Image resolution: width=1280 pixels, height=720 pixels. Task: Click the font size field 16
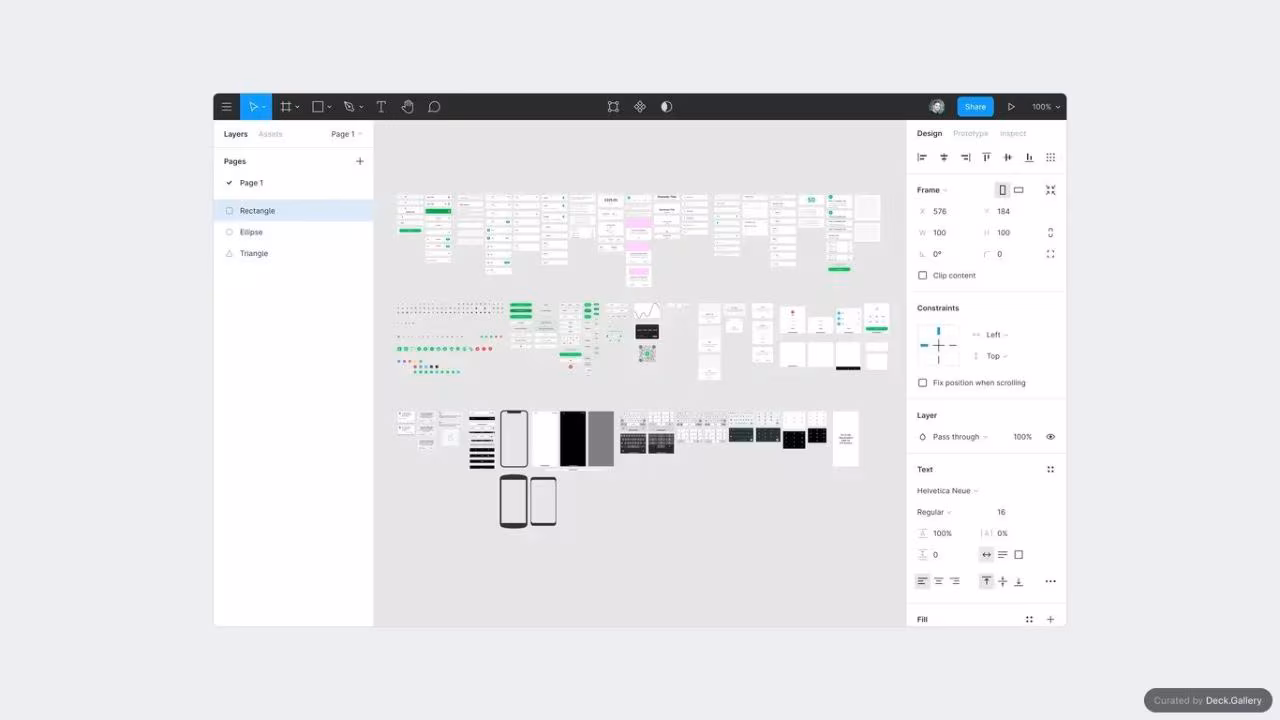(x=1001, y=512)
